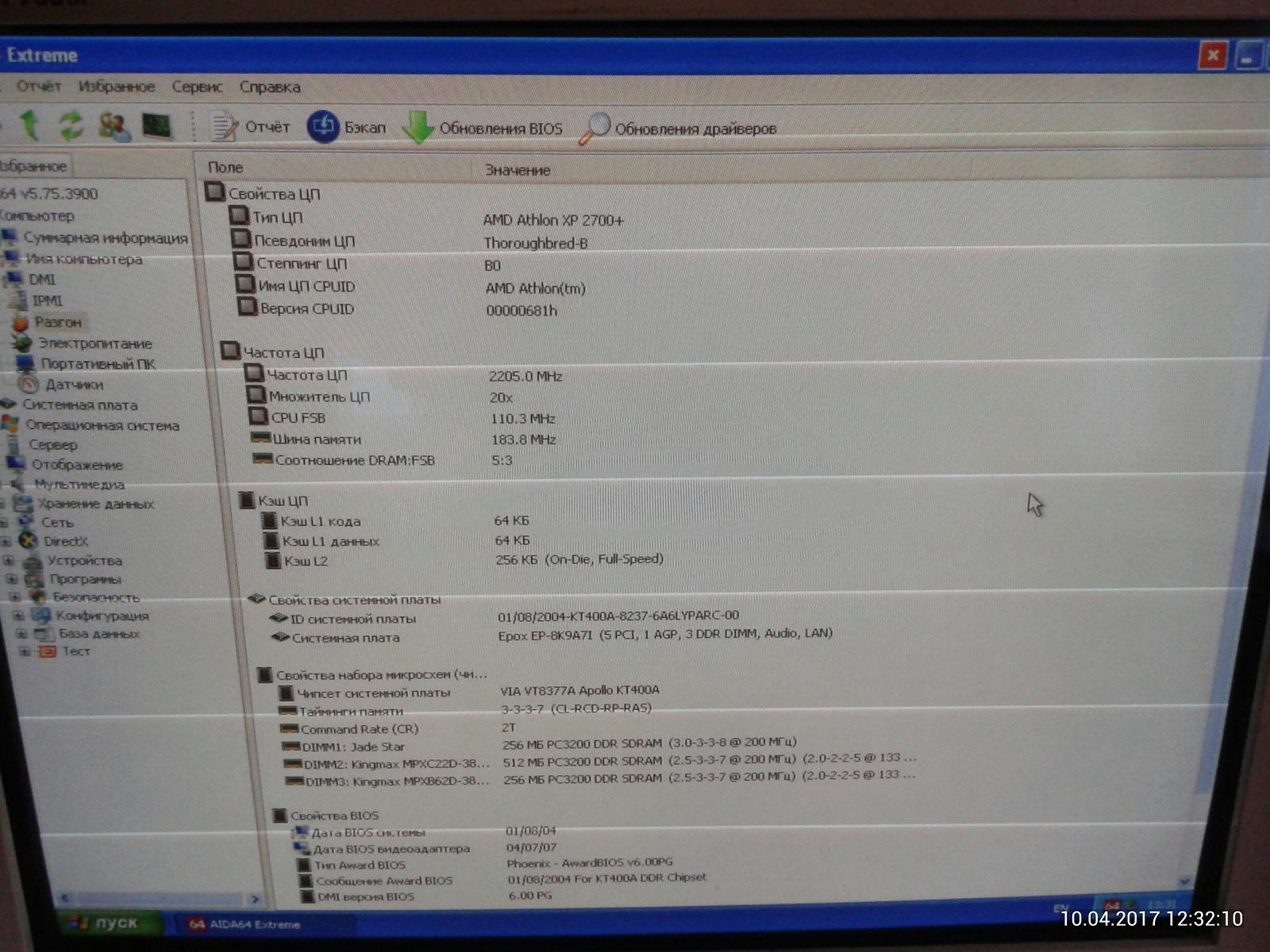Open the Избранное menu in the menu bar
1270x952 pixels.
[x=117, y=86]
